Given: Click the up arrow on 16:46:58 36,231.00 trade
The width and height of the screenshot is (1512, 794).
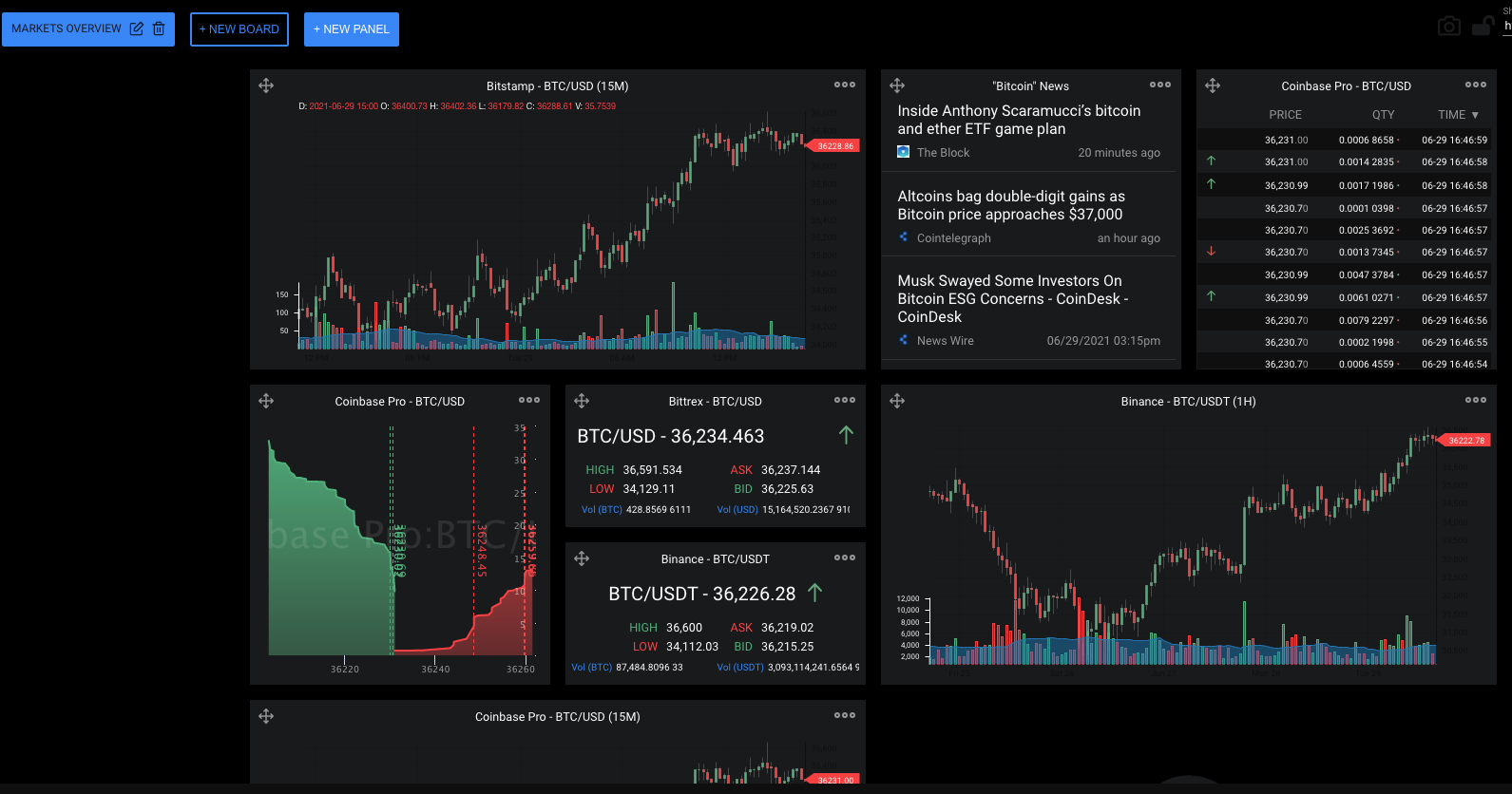Looking at the screenshot, I should [x=1211, y=161].
